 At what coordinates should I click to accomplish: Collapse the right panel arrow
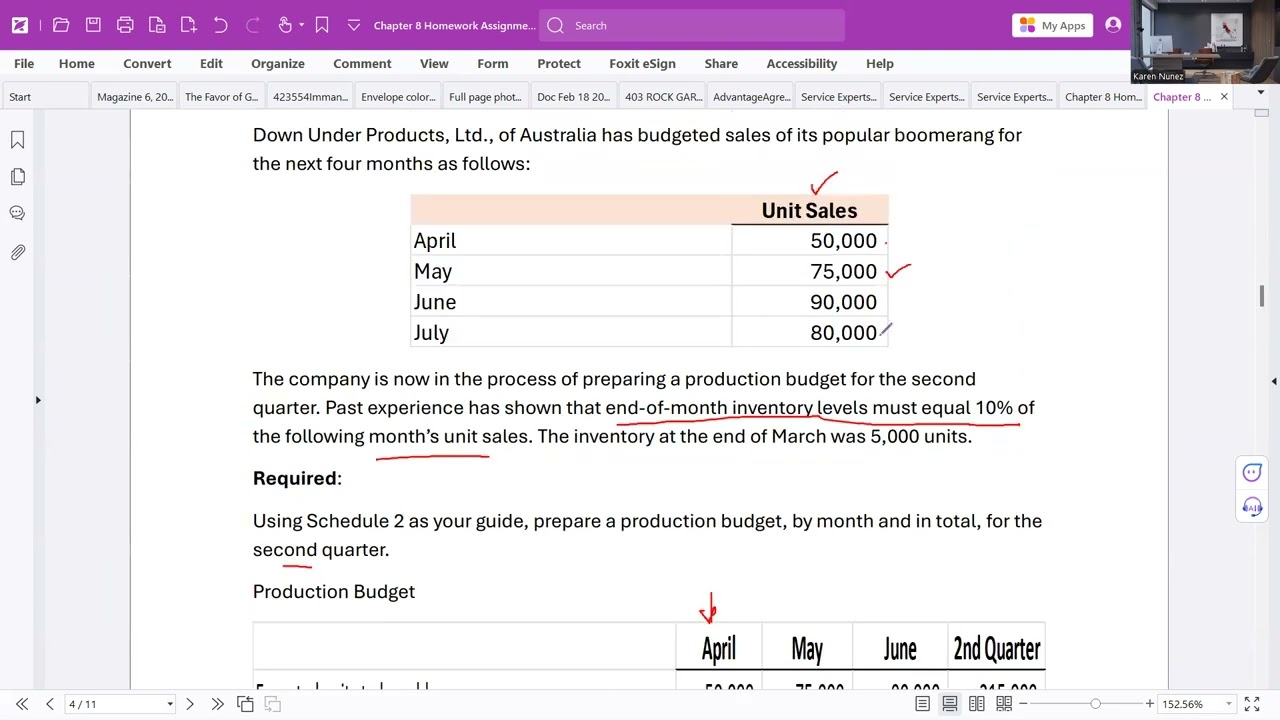click(x=1273, y=381)
